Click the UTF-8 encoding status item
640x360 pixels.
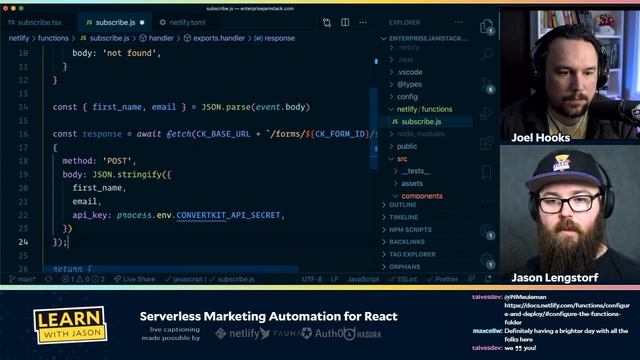[312, 279]
